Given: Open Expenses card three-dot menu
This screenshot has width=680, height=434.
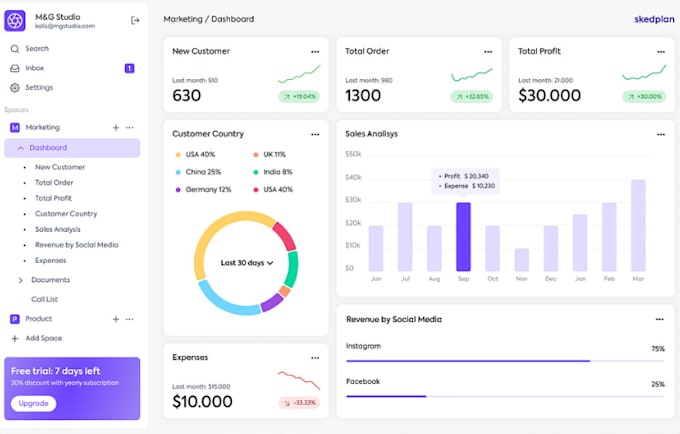Looking at the screenshot, I should pos(315,358).
